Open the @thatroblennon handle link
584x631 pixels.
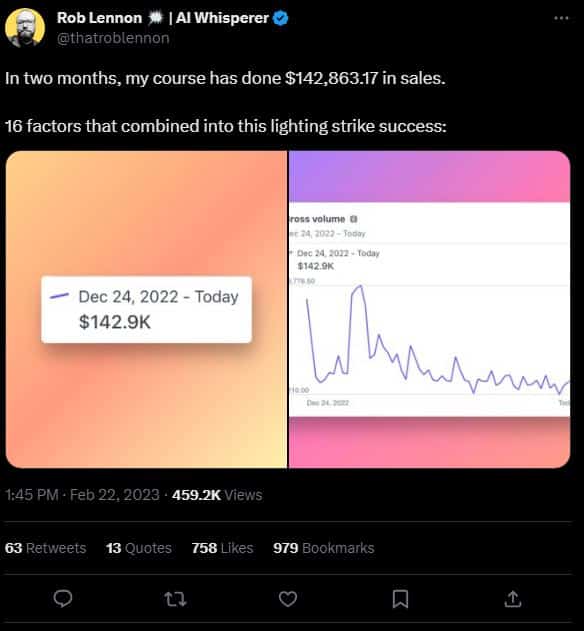tap(113, 38)
